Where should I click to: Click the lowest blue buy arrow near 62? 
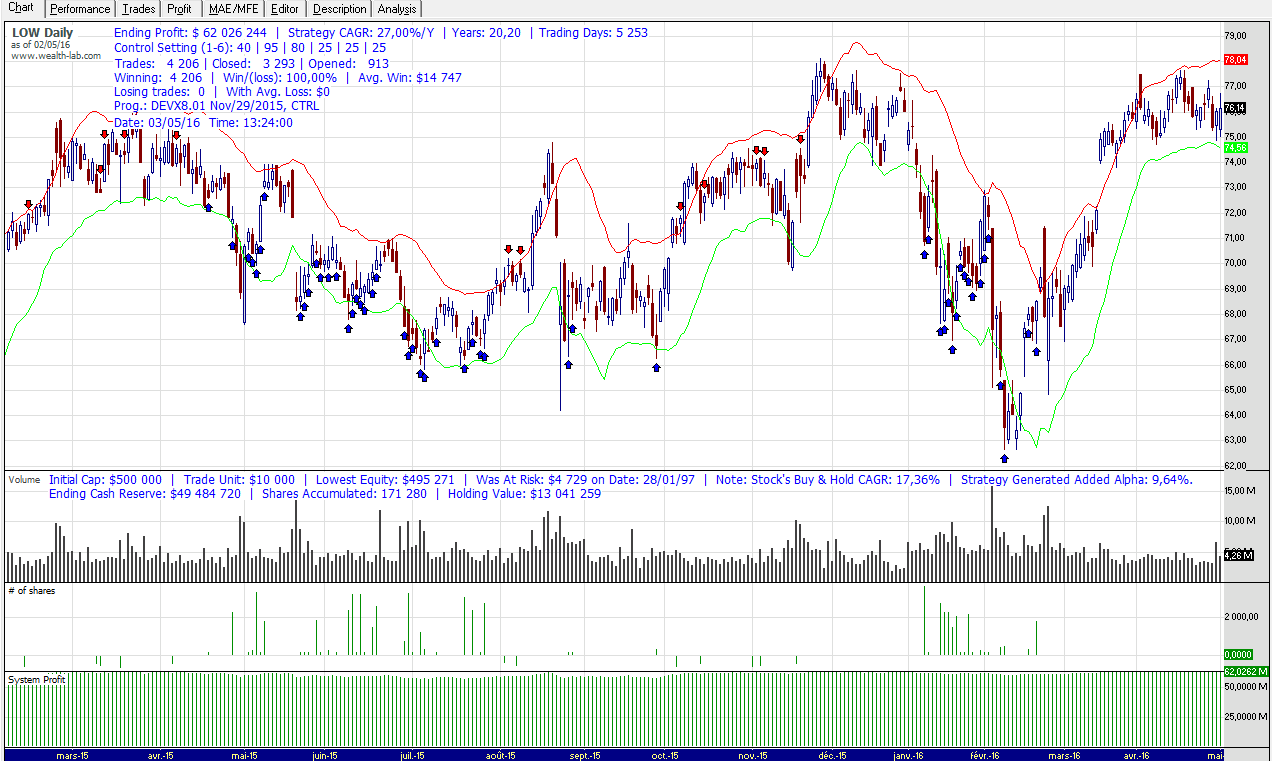point(1004,458)
